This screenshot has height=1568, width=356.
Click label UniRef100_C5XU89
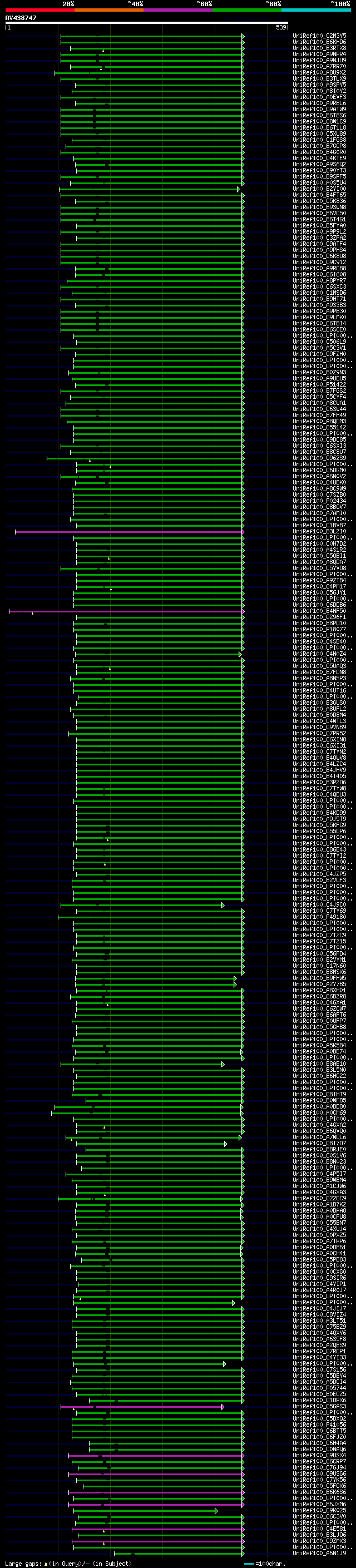[319, 134]
